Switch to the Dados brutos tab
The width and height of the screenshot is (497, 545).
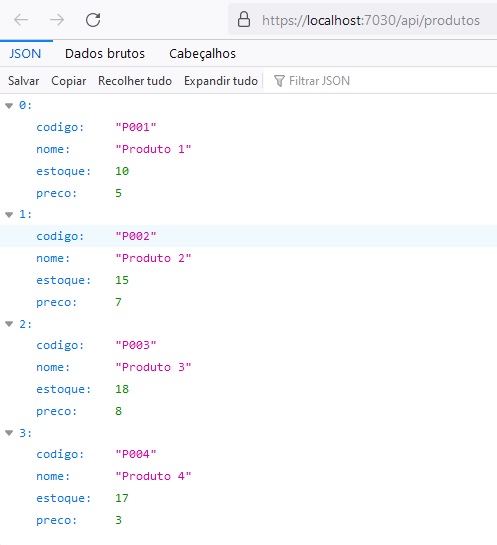tap(105, 54)
